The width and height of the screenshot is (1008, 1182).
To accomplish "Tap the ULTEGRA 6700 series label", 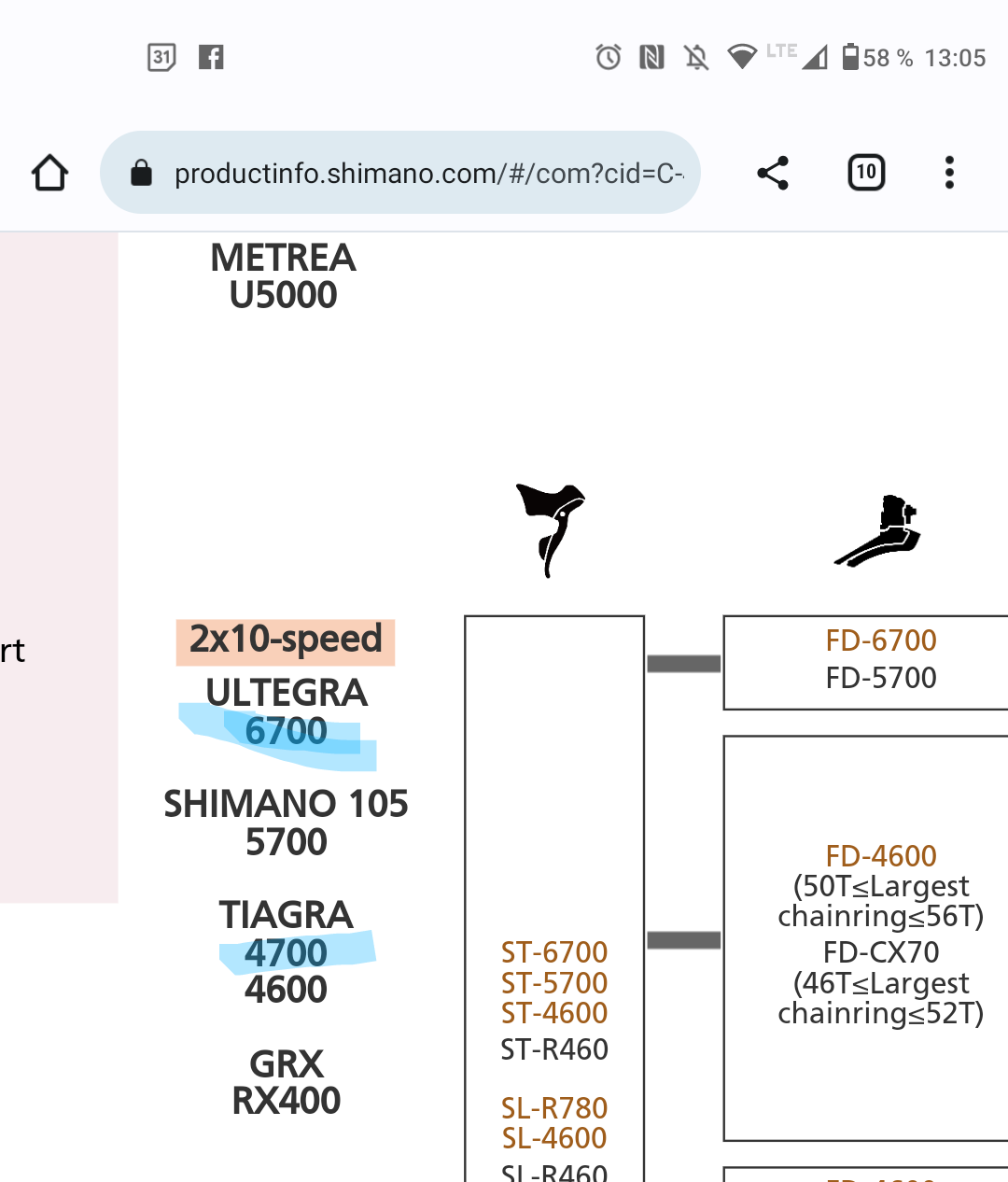I will tap(287, 712).
